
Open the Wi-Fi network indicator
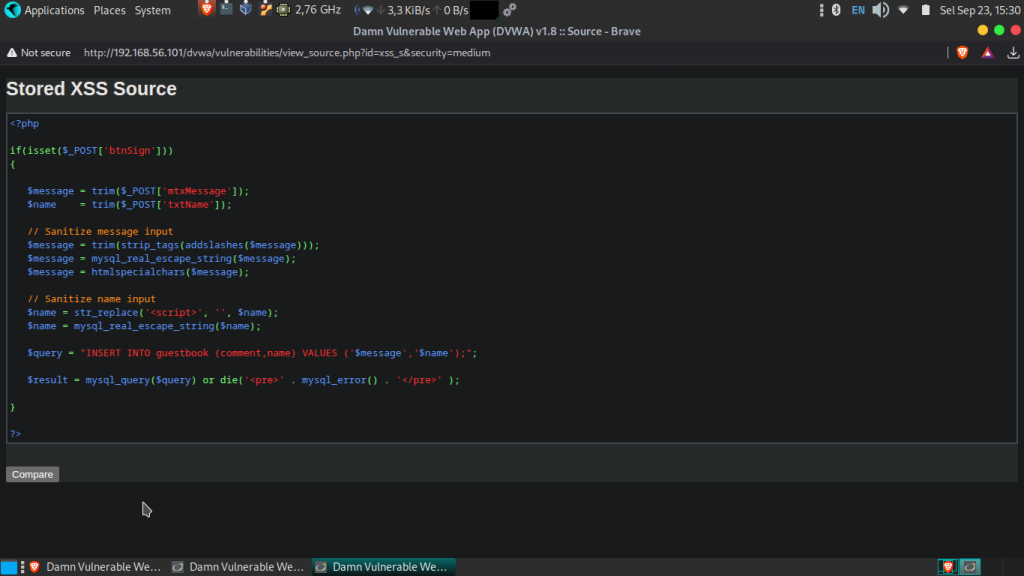[903, 10]
